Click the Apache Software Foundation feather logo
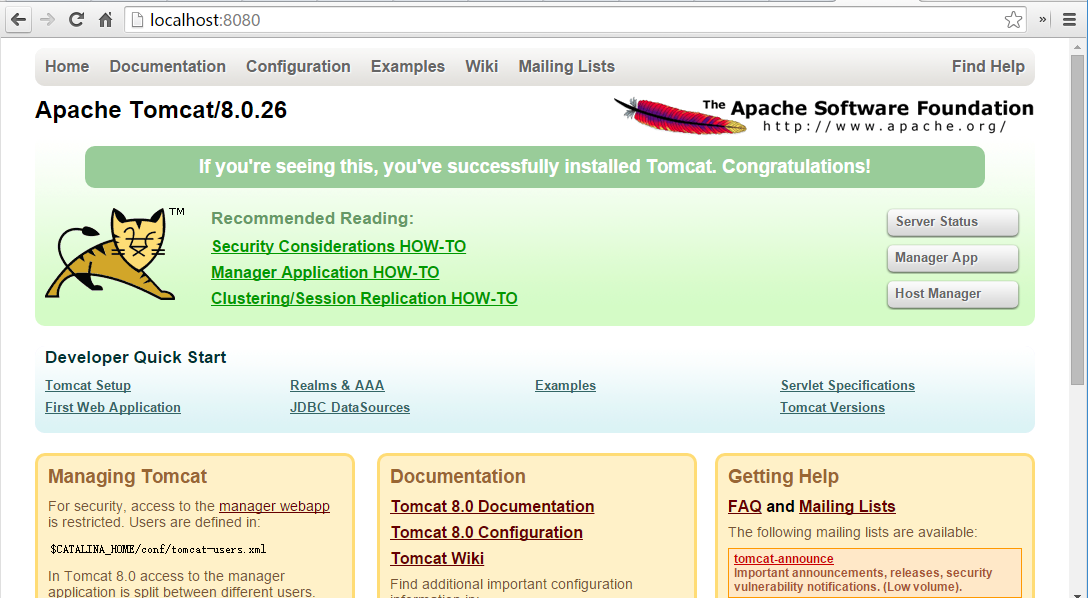Screen dimensions: 1088x598 tap(824, 116)
